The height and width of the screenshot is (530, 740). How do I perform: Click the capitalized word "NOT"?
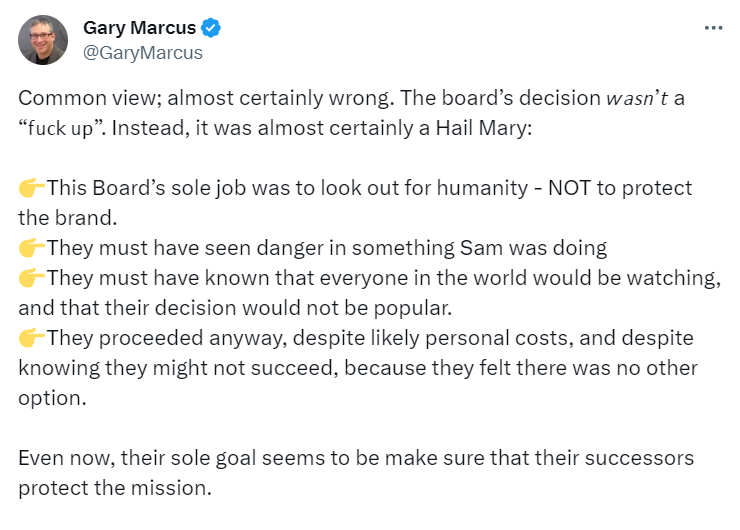tap(569, 188)
